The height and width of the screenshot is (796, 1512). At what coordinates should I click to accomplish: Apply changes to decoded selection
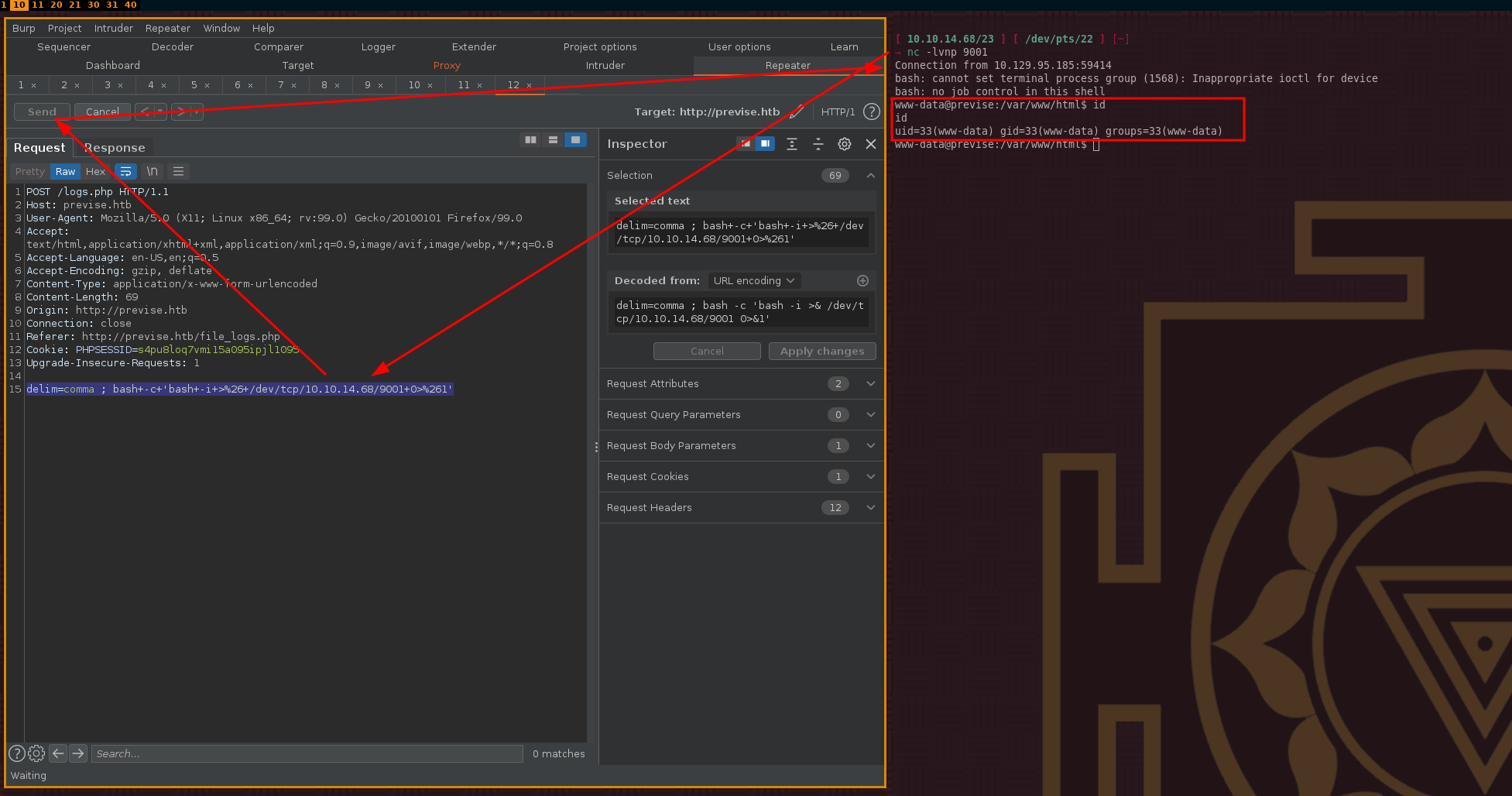pos(822,351)
